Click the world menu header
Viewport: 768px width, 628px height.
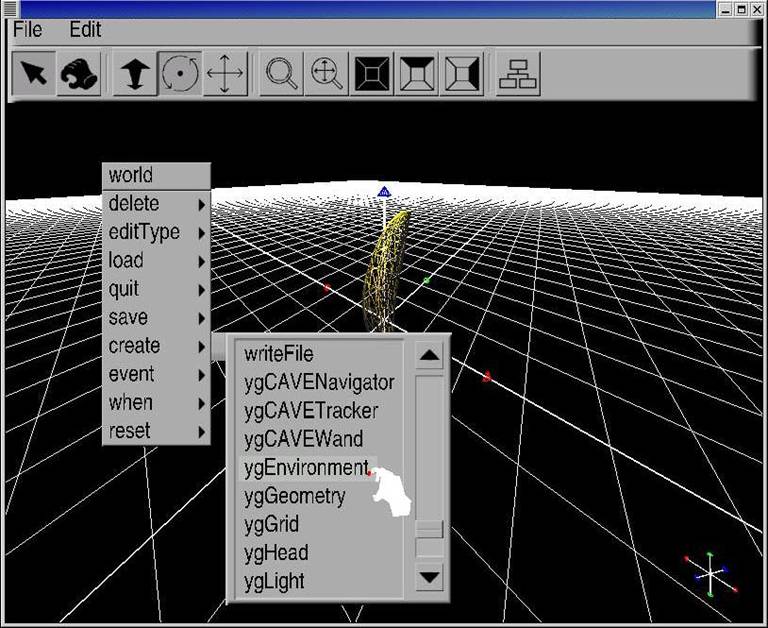pyautogui.click(x=156, y=176)
